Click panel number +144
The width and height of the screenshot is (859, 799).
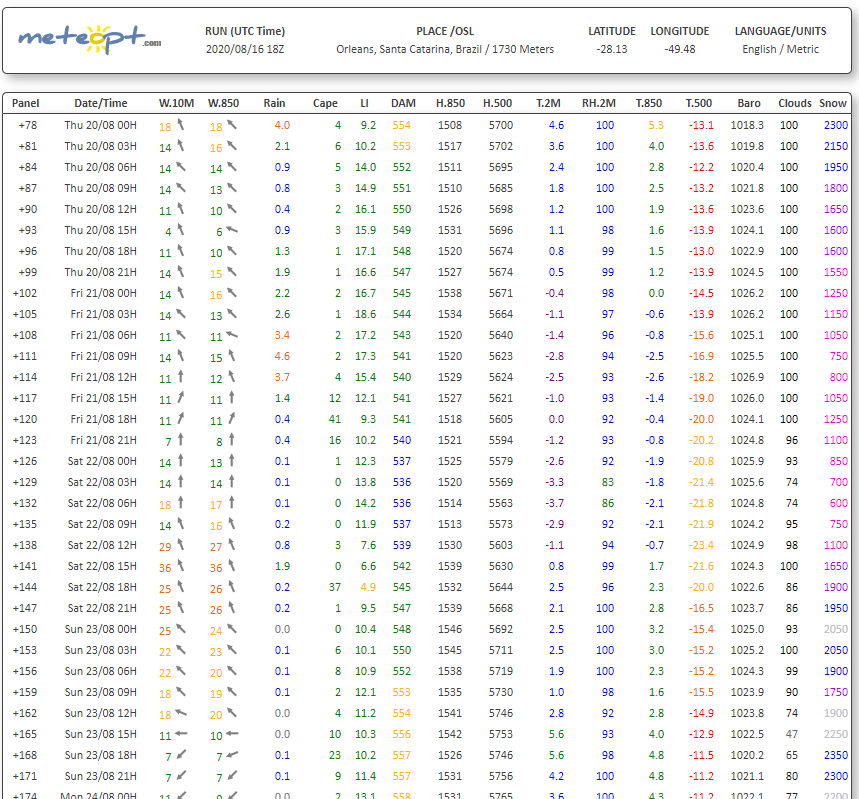pos(25,587)
